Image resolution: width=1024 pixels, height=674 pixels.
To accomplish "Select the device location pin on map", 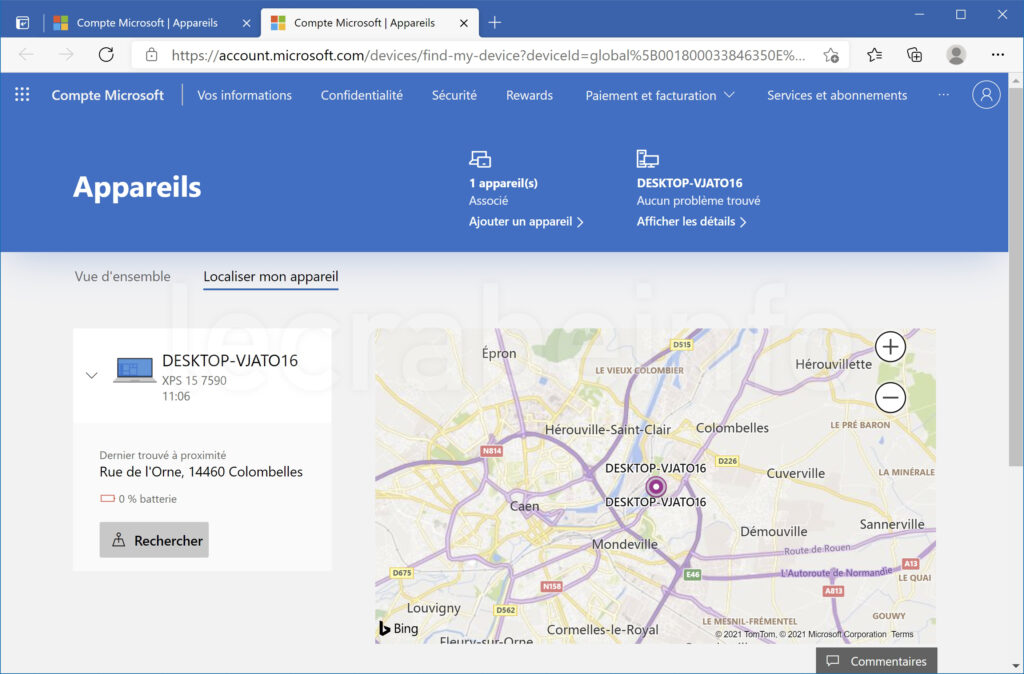I will coord(656,487).
